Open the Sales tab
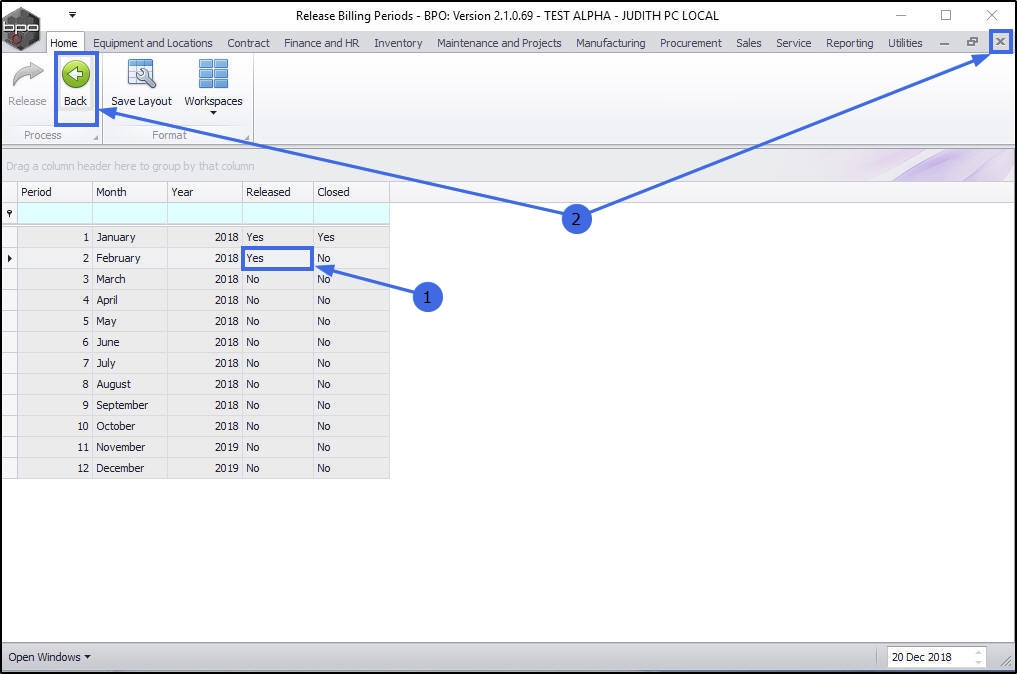Viewport: 1017px width, 674px height. (748, 43)
